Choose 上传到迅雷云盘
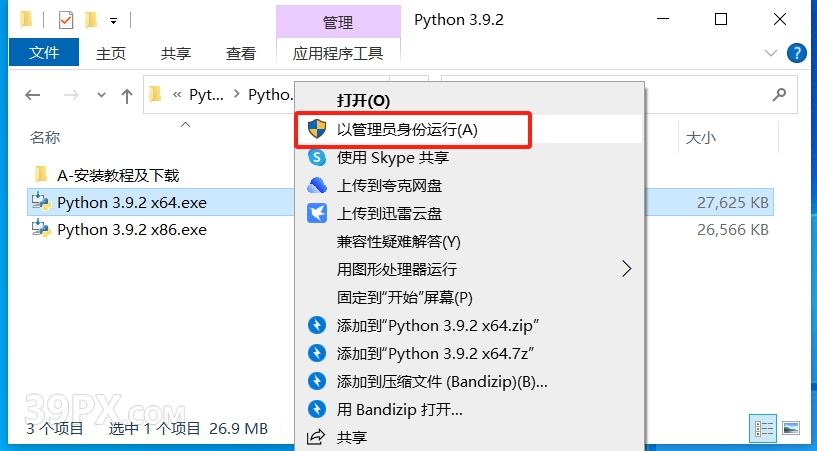The width and height of the screenshot is (817, 451). coord(469,214)
